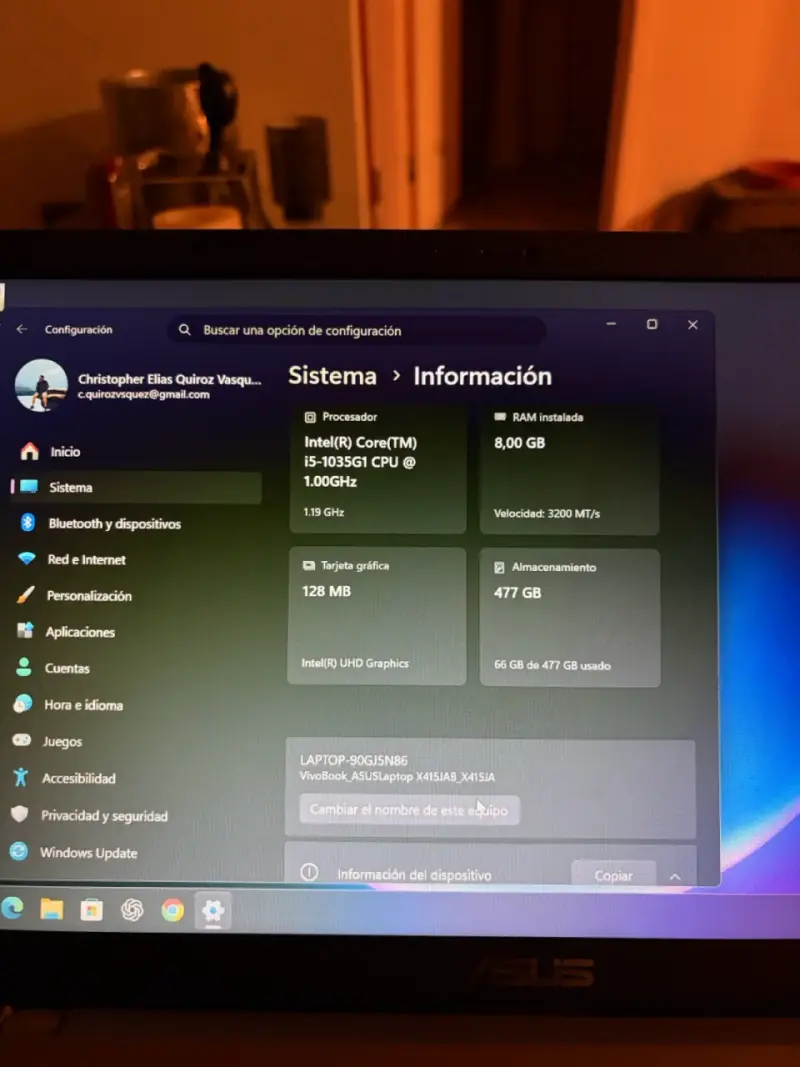800x1067 pixels.
Task: Click the Intel(R) UHD Graphics text
Action: coord(355,663)
